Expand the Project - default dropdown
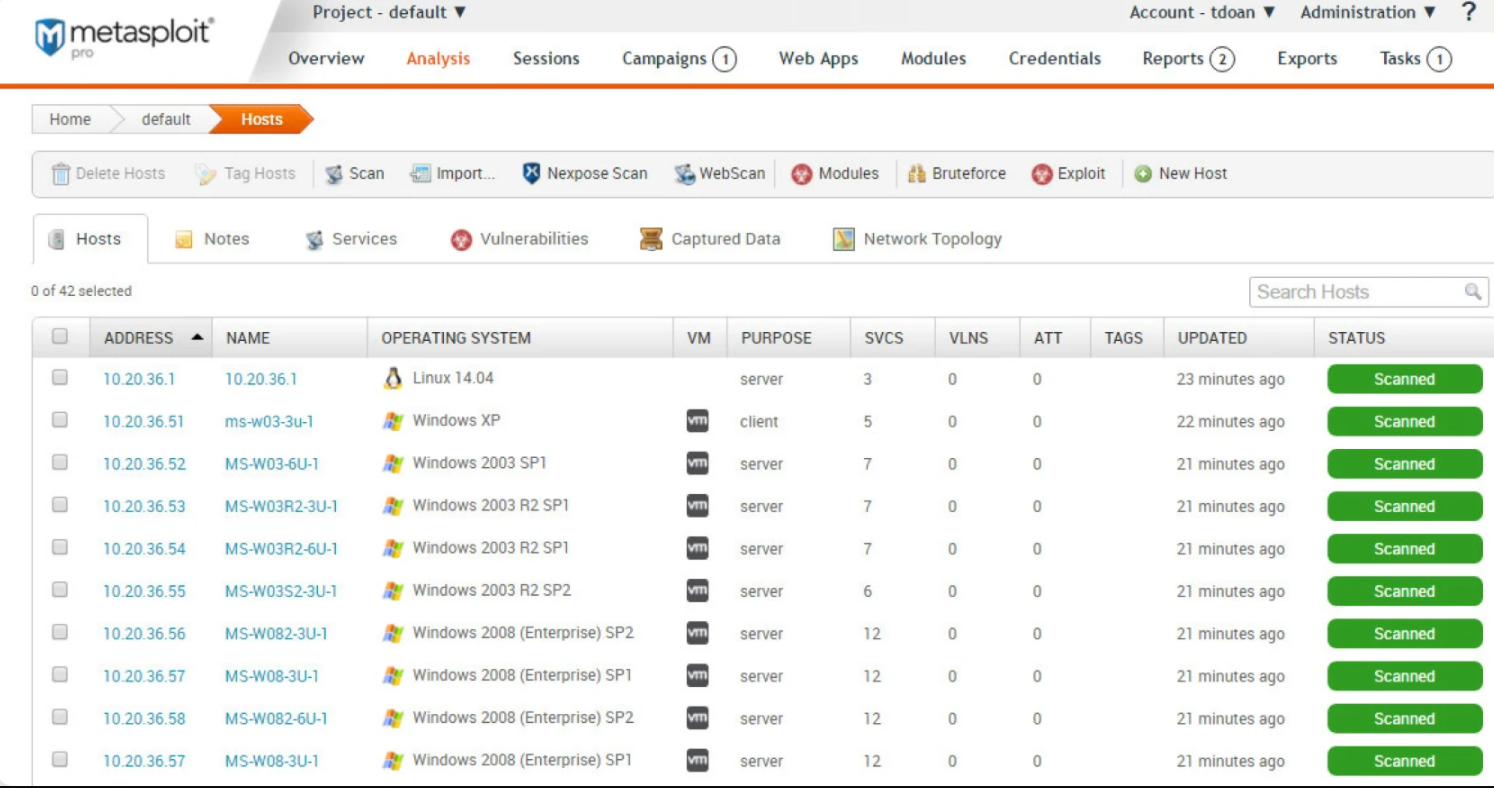The width and height of the screenshot is (1494, 788). click(x=389, y=13)
